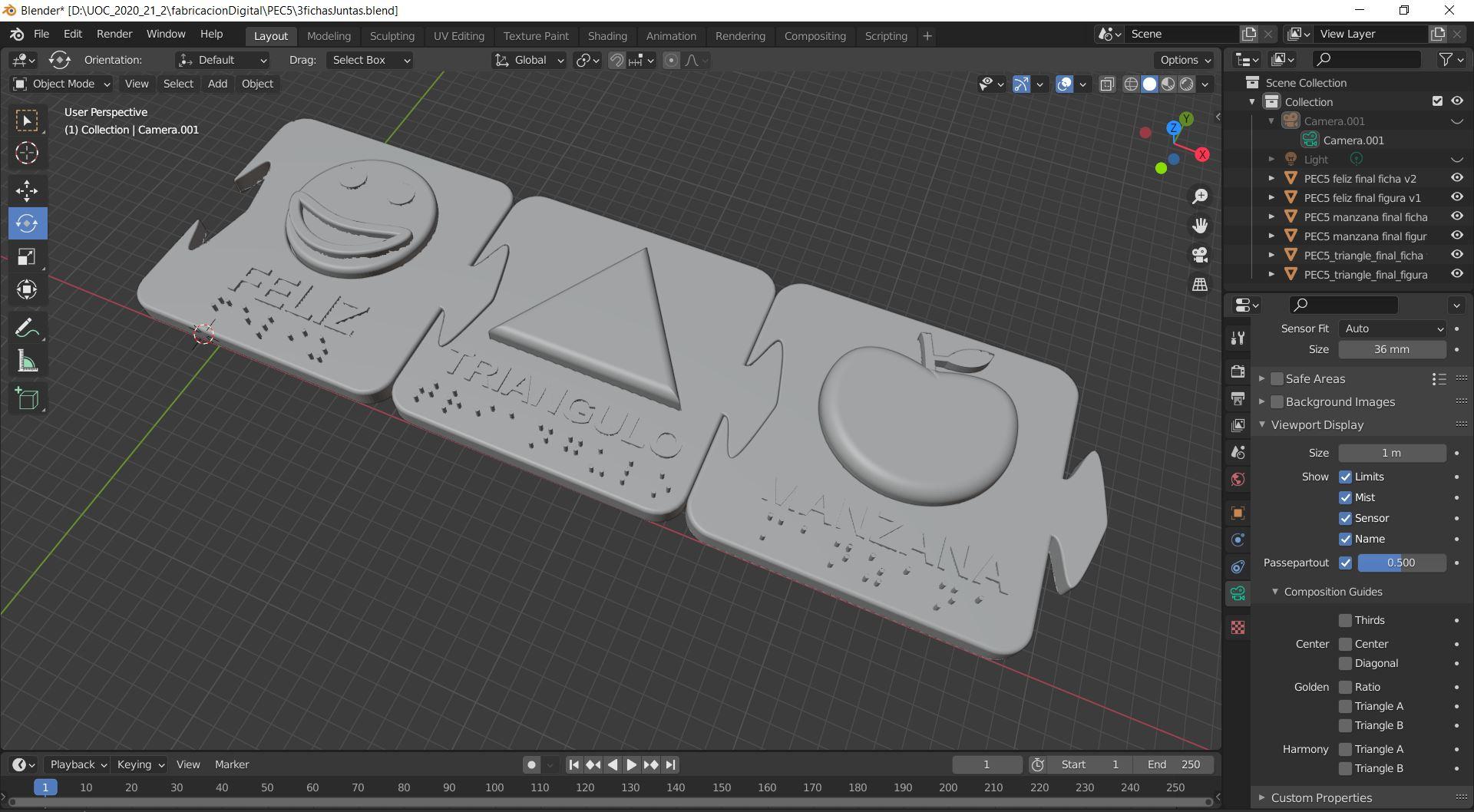The height and width of the screenshot is (812, 1474).
Task: Select the Rotate tool in the viewport toolbar
Action: tap(27, 223)
